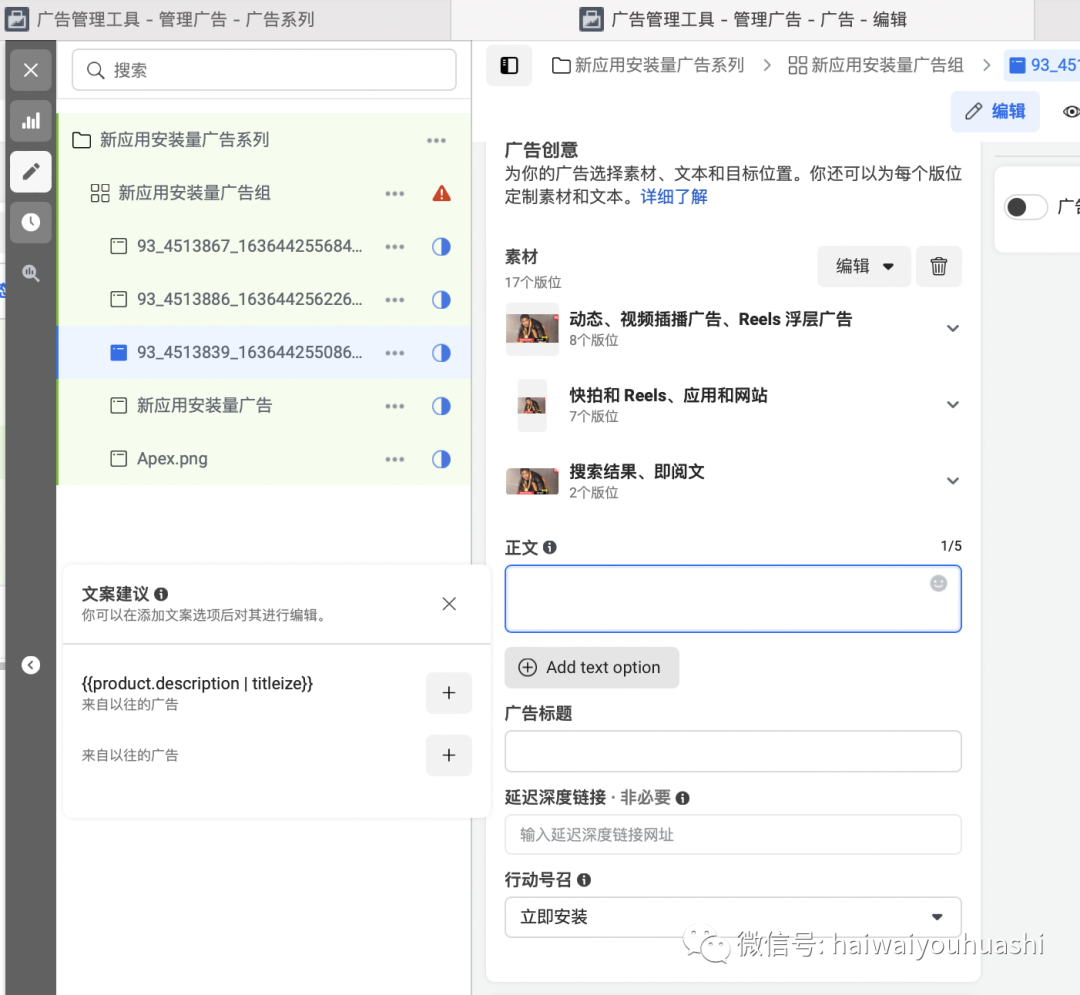Toggle the side panel layout icon
1080x995 pixels.
509,66
